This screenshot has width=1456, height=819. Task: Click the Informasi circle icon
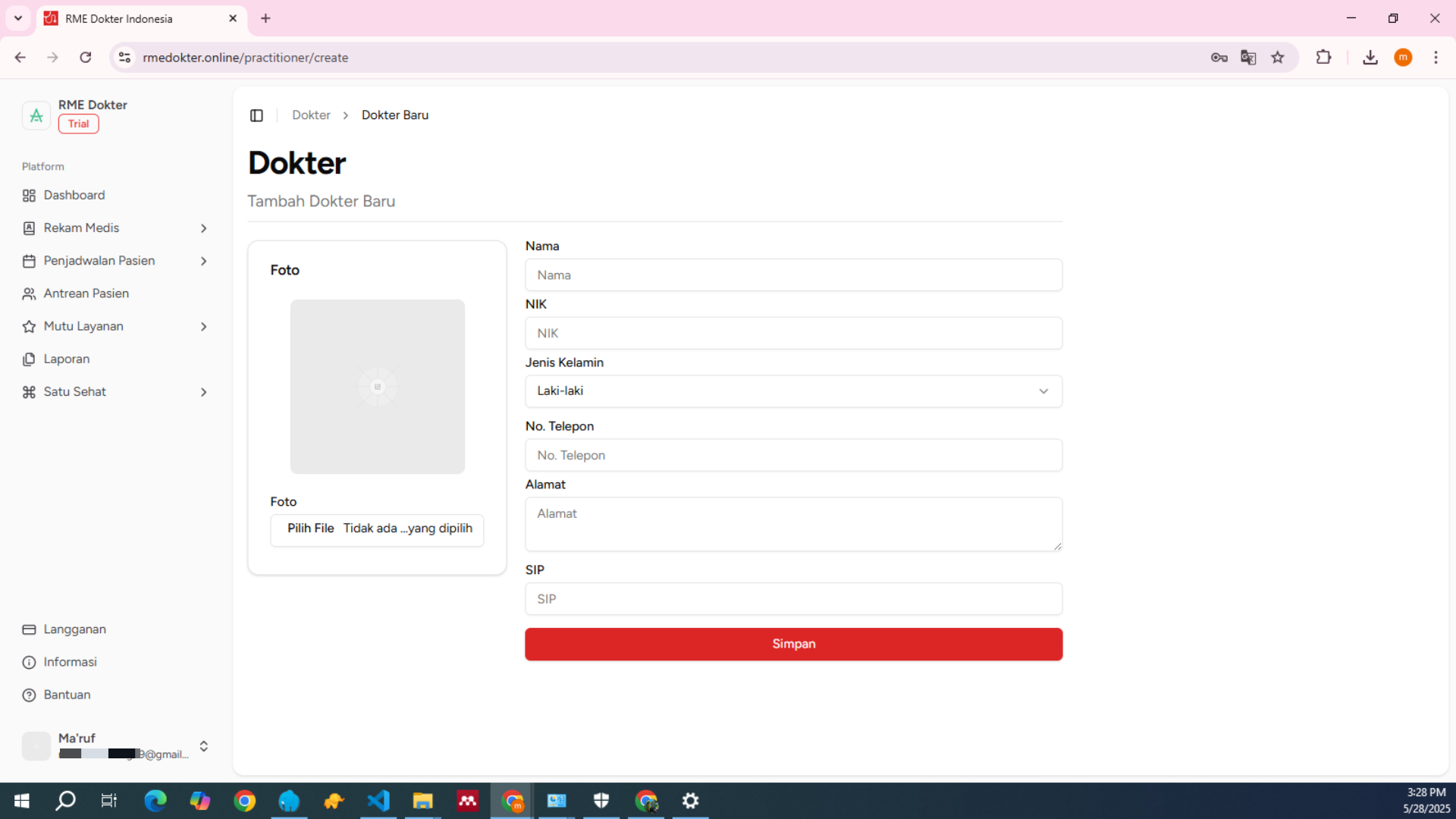29,662
